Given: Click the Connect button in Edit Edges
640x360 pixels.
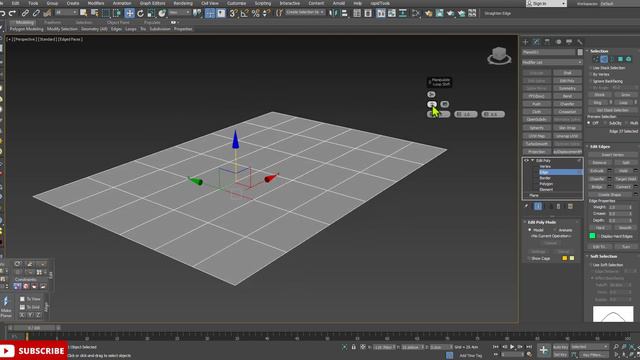Looking at the screenshot, I should (623, 187).
